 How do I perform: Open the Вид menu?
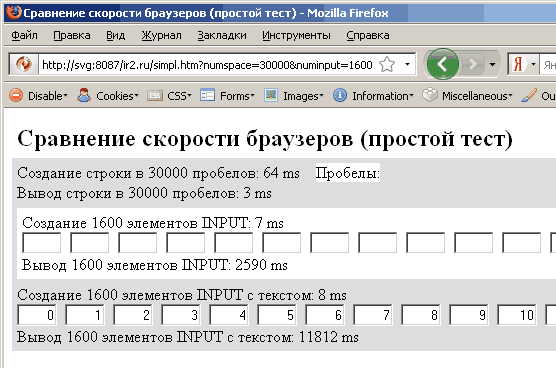tap(116, 35)
